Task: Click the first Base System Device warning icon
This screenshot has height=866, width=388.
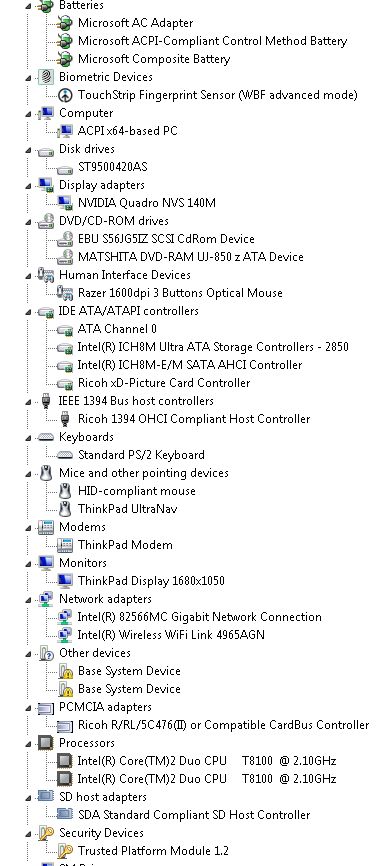Action: coord(65,671)
